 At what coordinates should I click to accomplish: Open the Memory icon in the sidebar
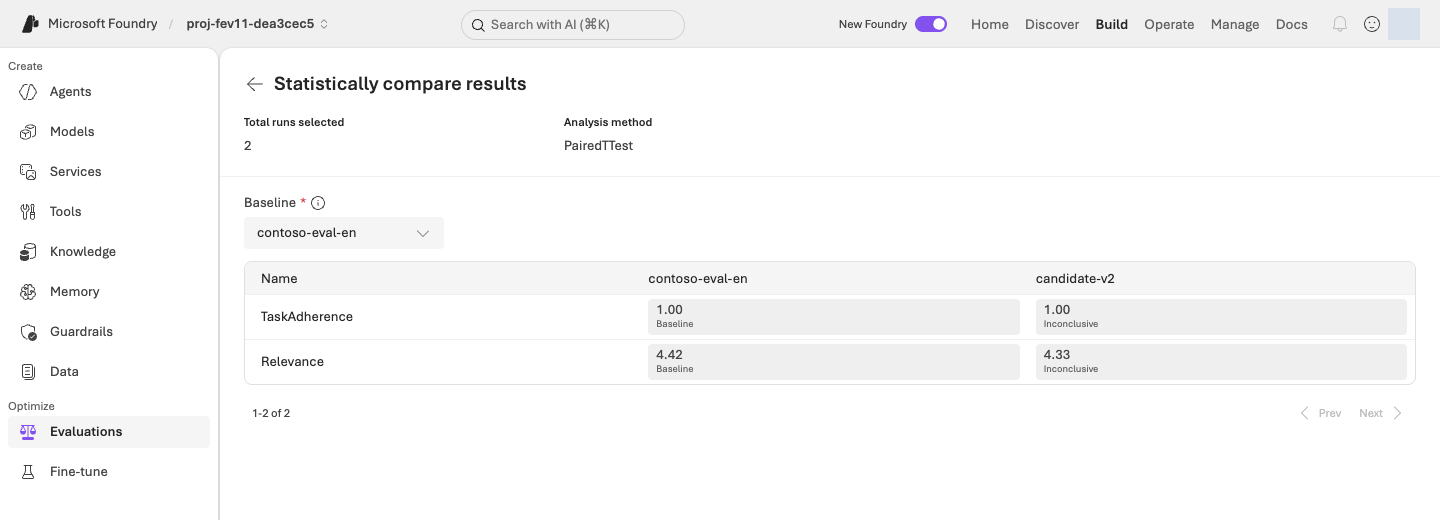click(x=29, y=292)
